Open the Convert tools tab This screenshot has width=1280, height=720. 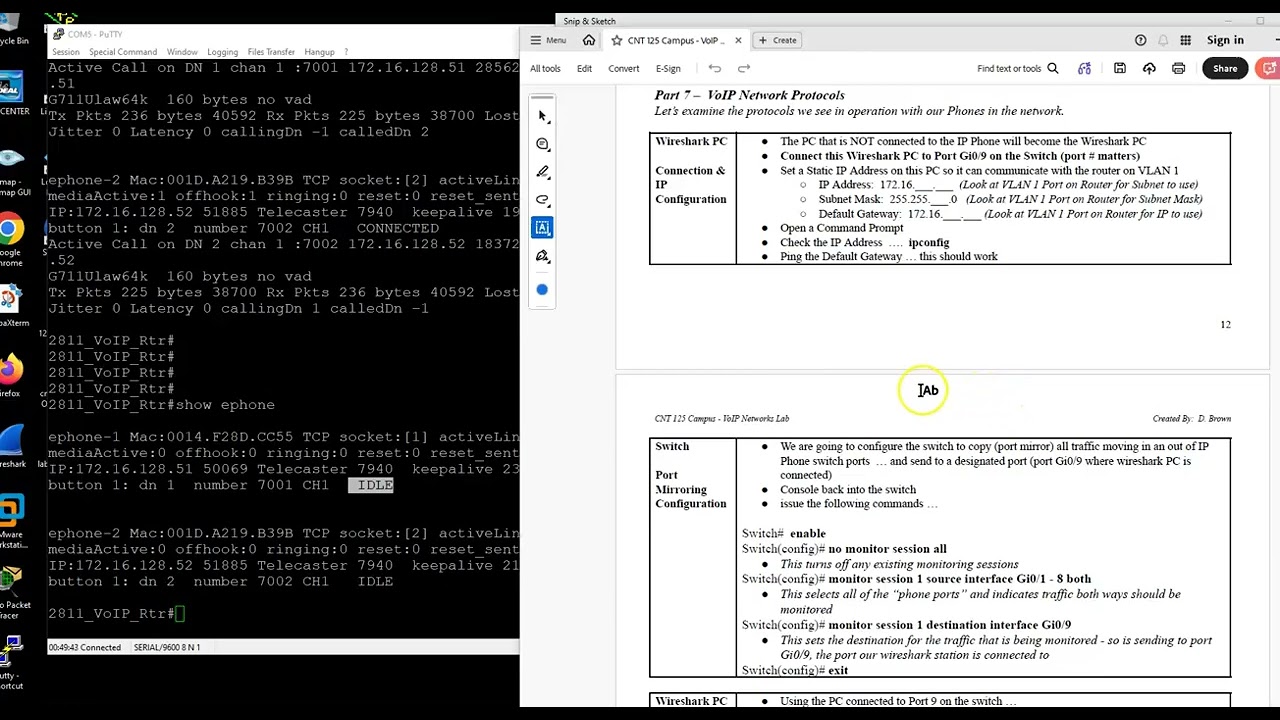point(623,68)
